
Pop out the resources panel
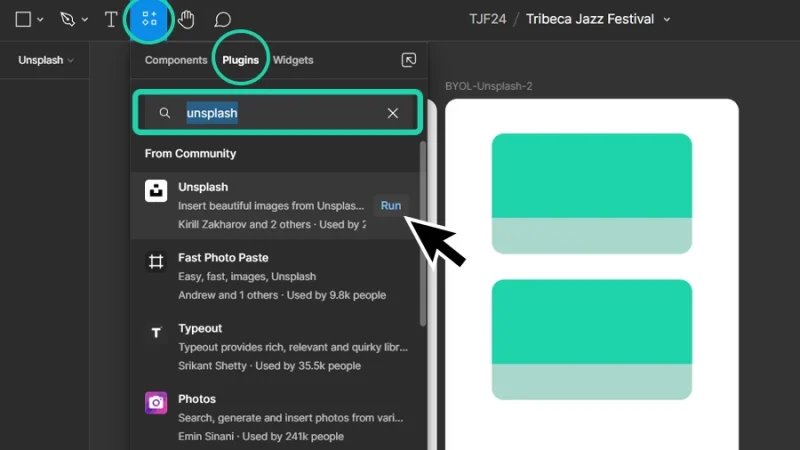pos(409,60)
